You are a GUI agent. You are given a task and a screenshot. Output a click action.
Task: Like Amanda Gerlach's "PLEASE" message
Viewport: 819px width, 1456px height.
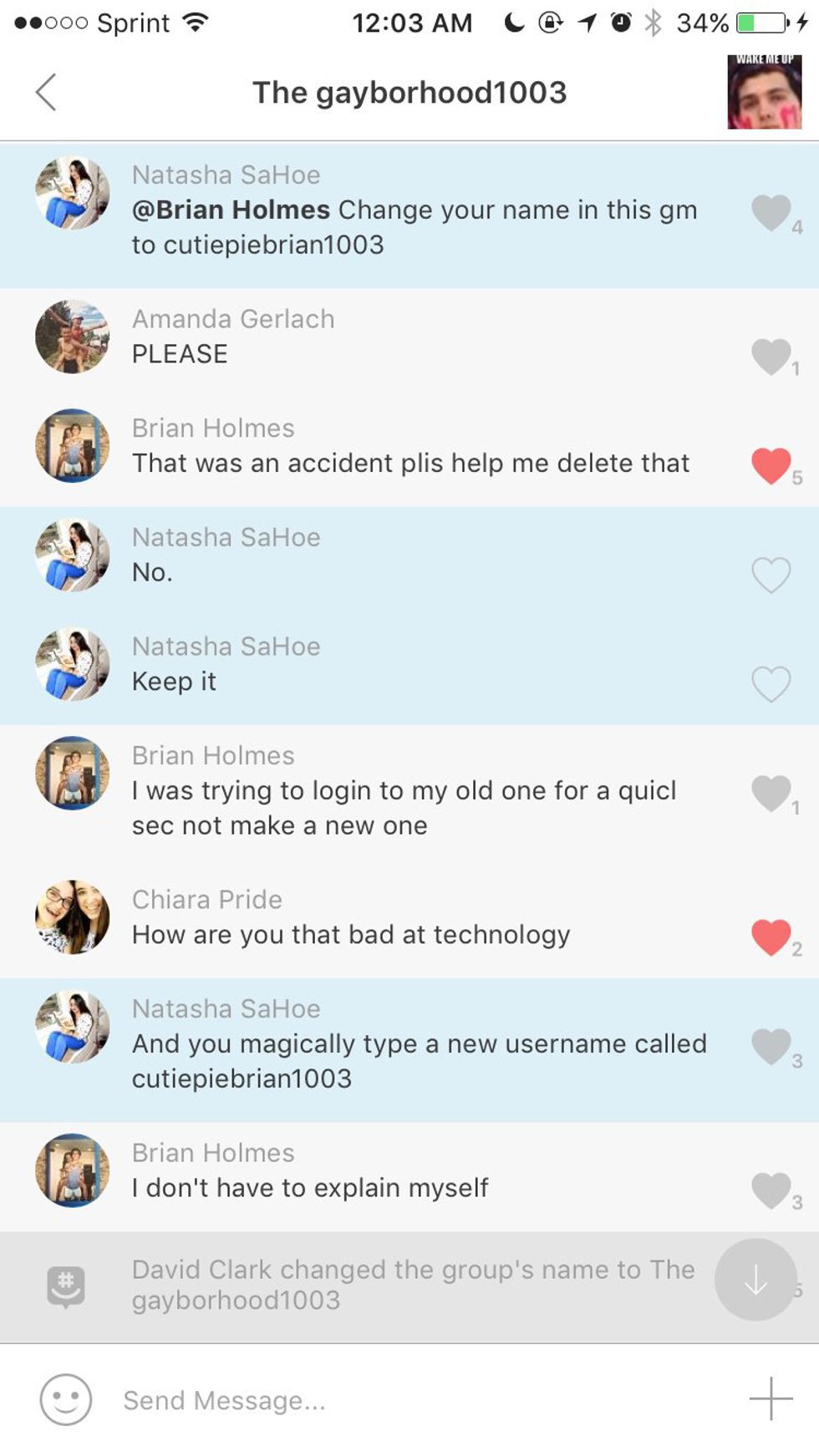coord(771,357)
